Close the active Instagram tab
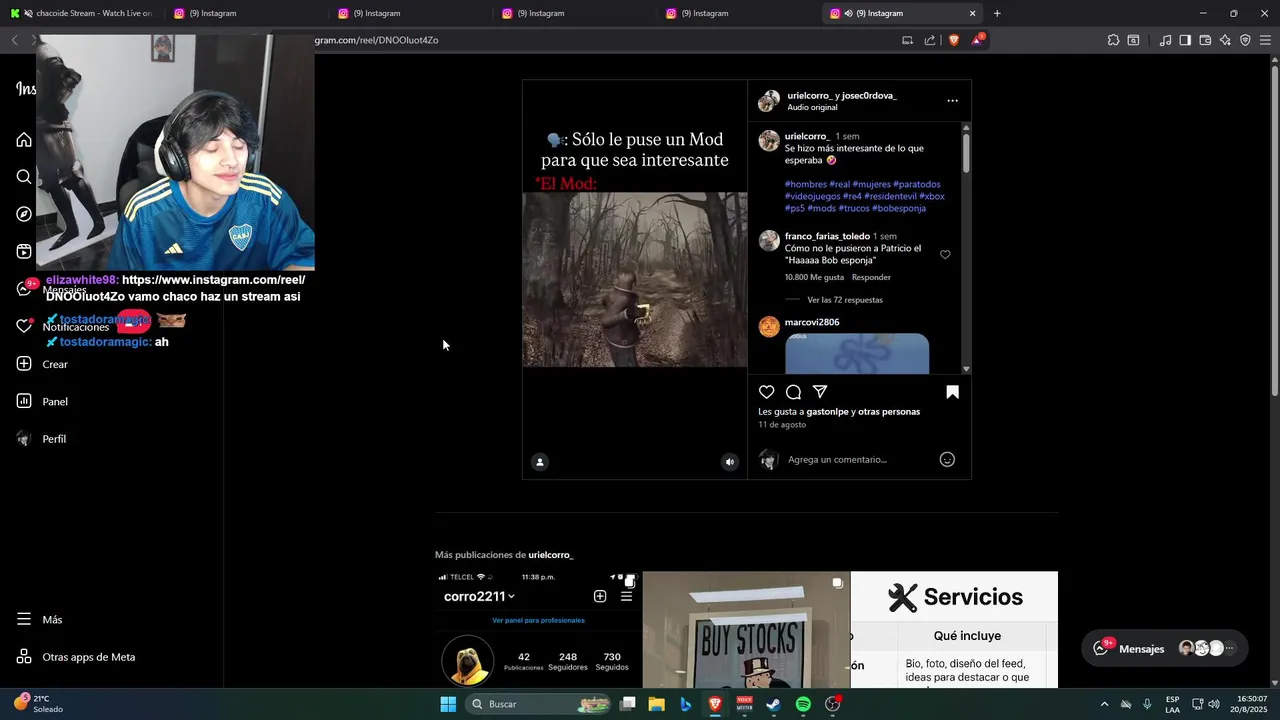The image size is (1280, 720). tap(972, 13)
